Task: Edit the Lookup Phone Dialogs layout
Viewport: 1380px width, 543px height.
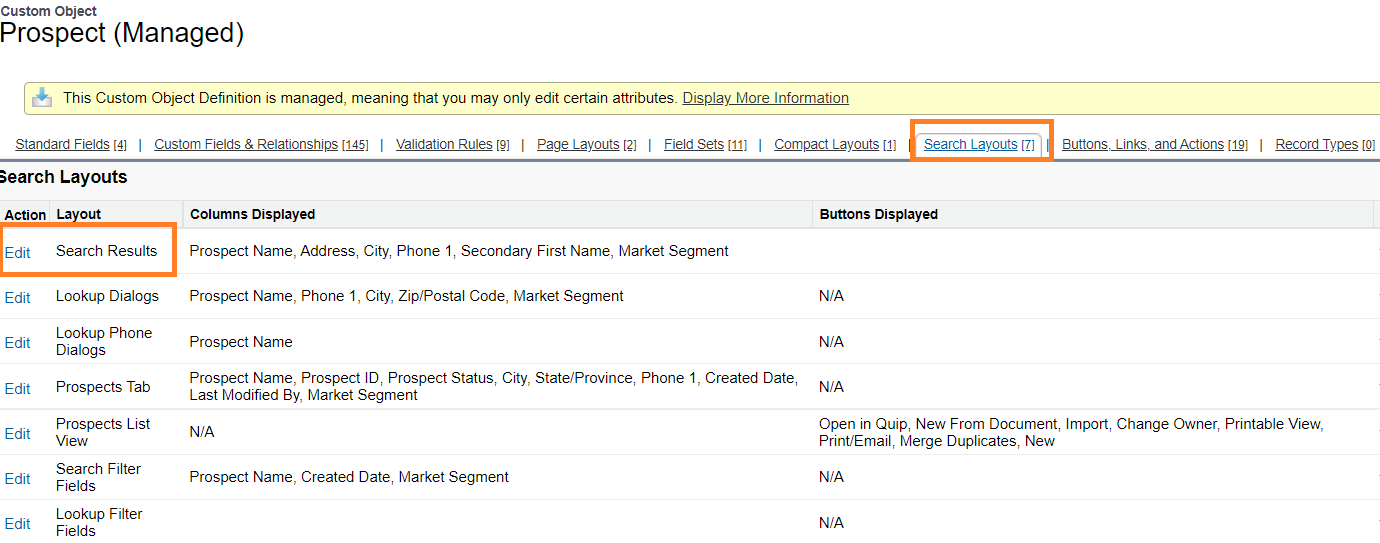Action: tap(17, 342)
